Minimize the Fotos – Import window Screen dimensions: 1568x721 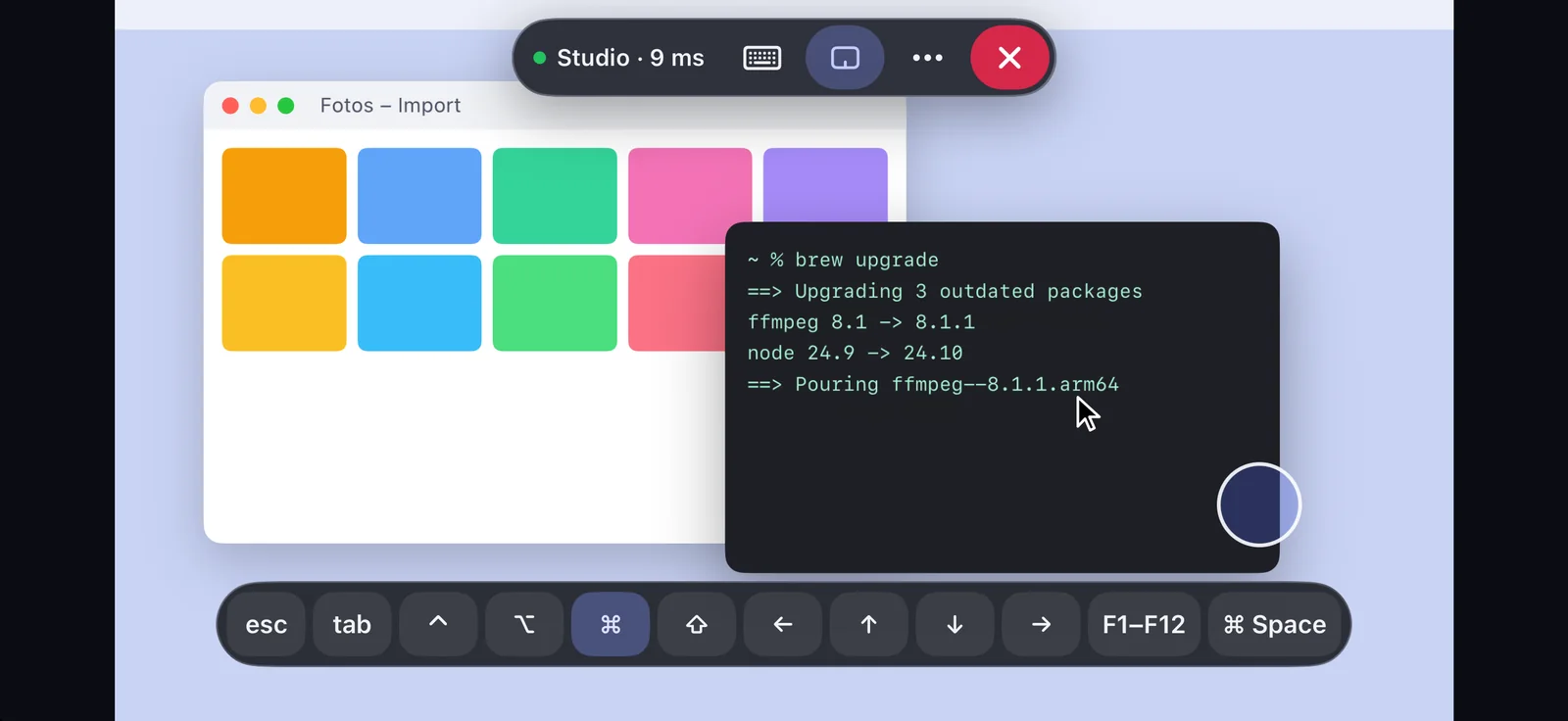point(258,106)
